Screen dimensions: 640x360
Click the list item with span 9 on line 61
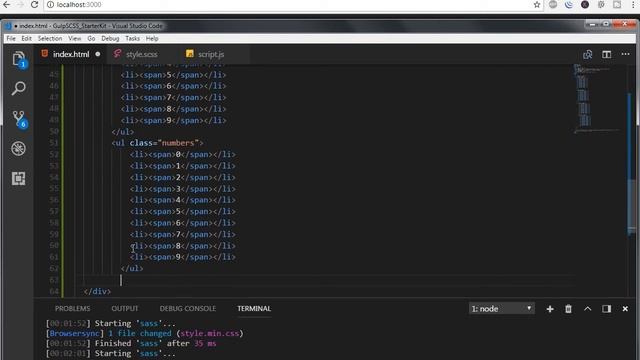(182, 257)
